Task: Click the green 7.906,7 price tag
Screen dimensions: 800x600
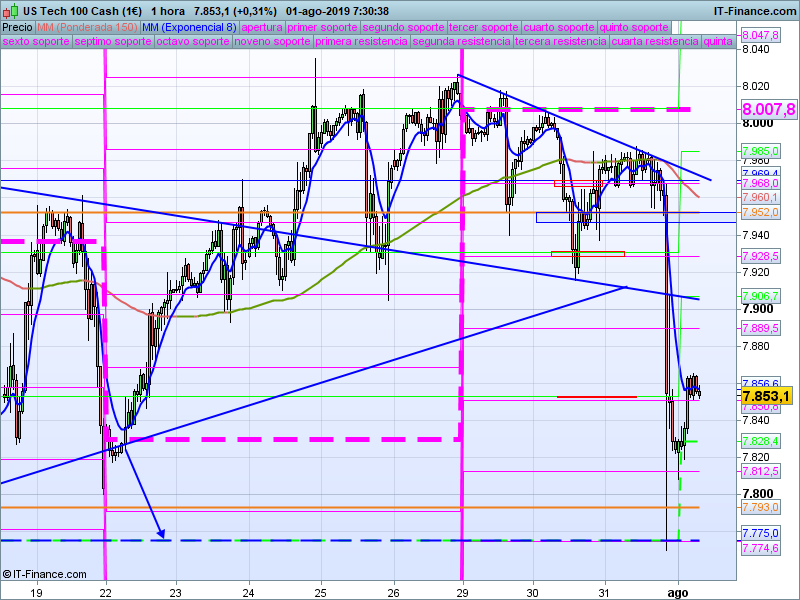Action: coord(760,296)
